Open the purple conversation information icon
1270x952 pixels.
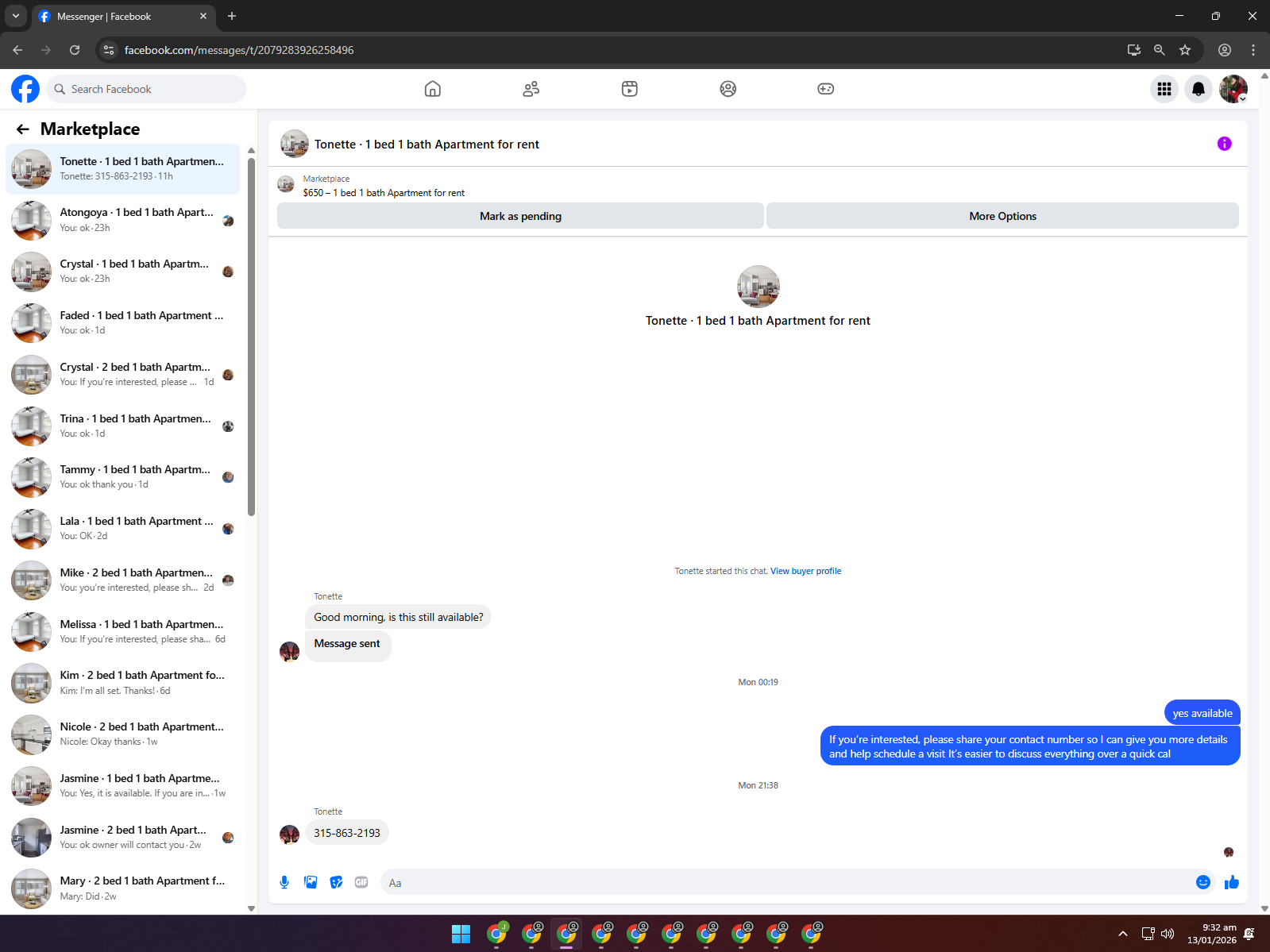pos(1225,144)
